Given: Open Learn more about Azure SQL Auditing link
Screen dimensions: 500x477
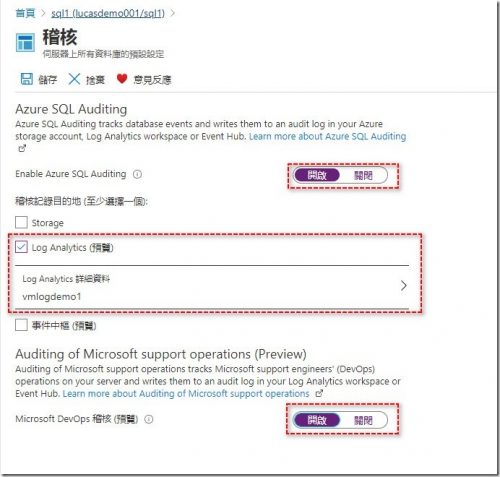Looking at the screenshot, I should (x=328, y=136).
